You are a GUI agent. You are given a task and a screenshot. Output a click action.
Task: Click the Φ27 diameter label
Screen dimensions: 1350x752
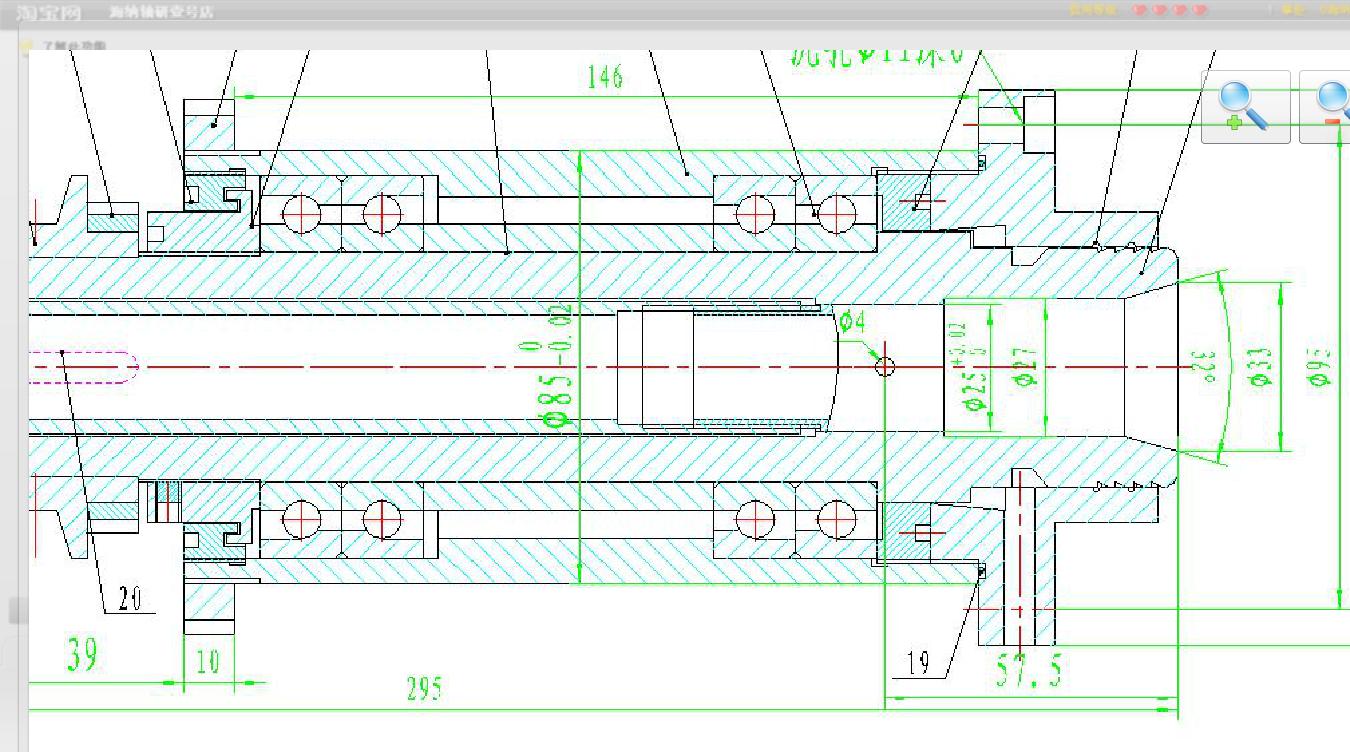coord(1025,366)
